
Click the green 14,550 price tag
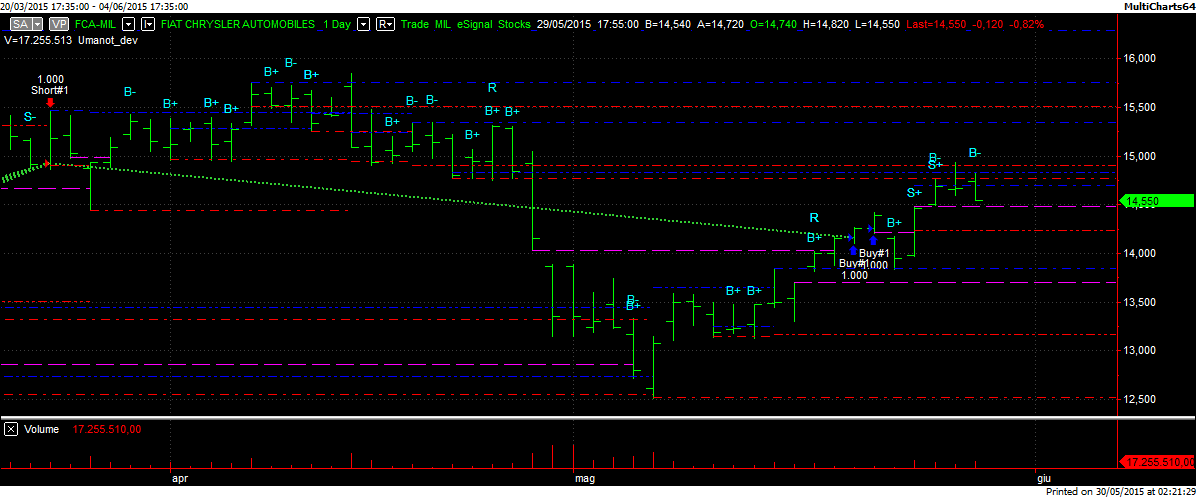(x=1154, y=201)
